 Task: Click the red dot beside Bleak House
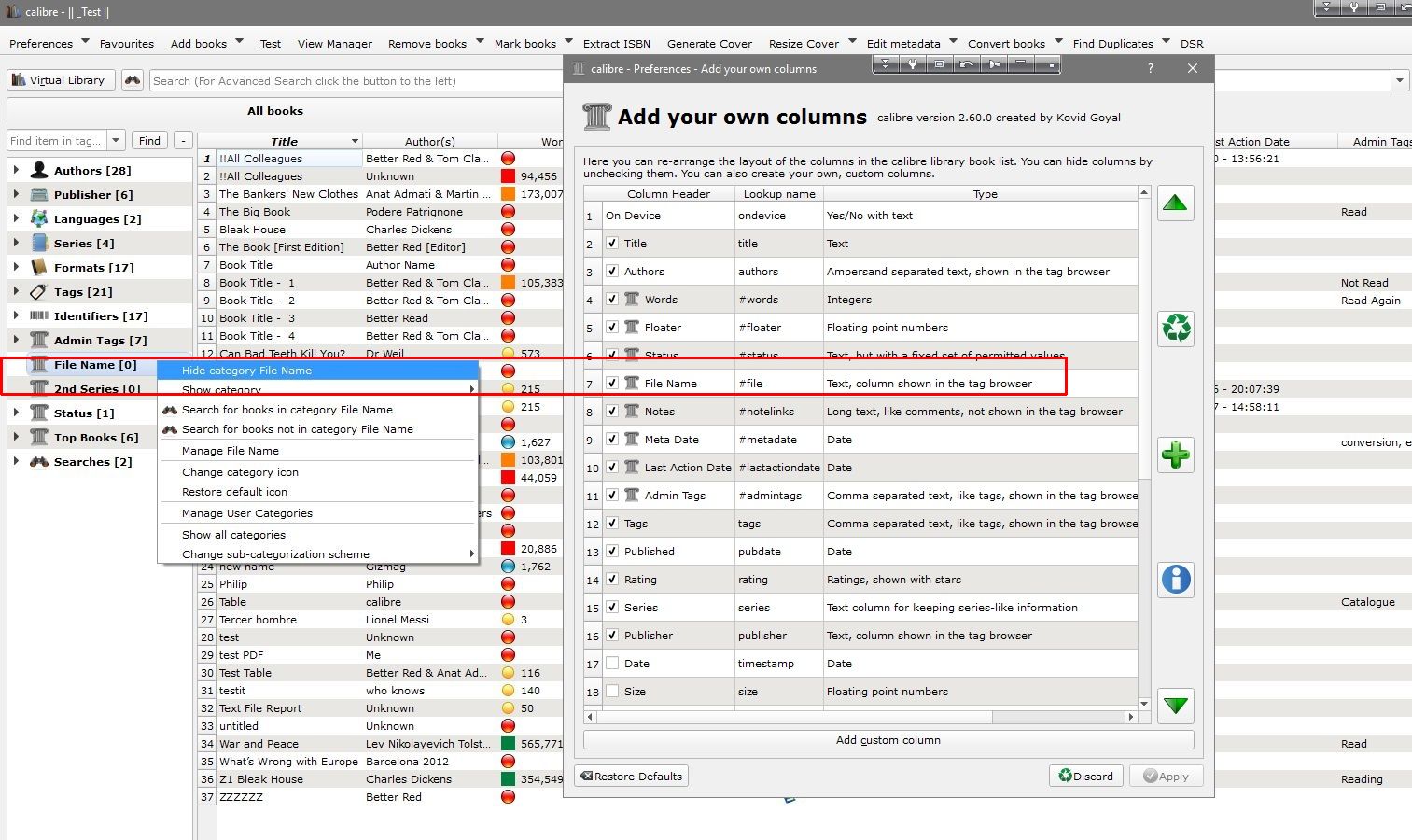coord(509,230)
